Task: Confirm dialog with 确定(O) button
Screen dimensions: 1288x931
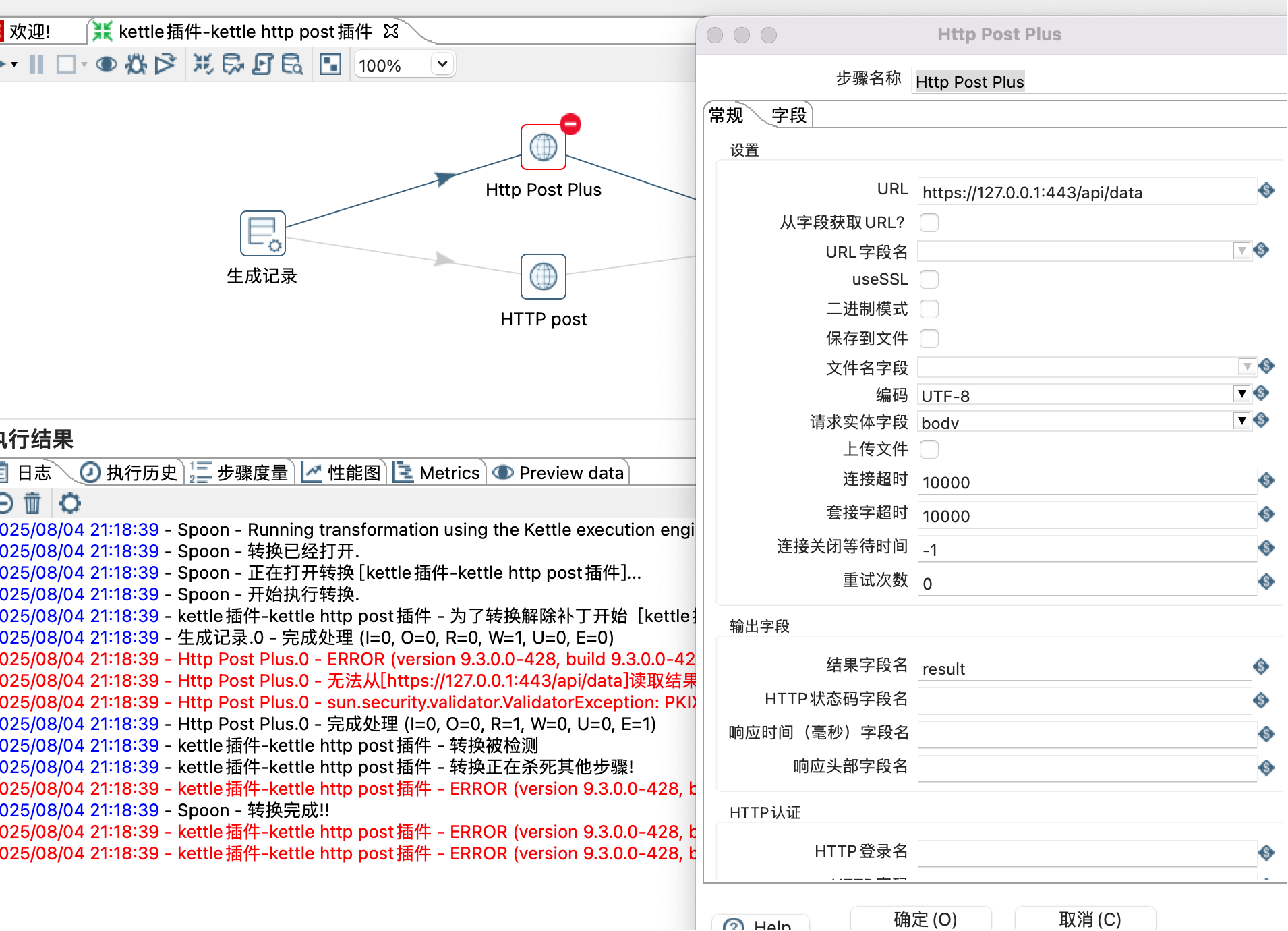Action: click(x=921, y=919)
